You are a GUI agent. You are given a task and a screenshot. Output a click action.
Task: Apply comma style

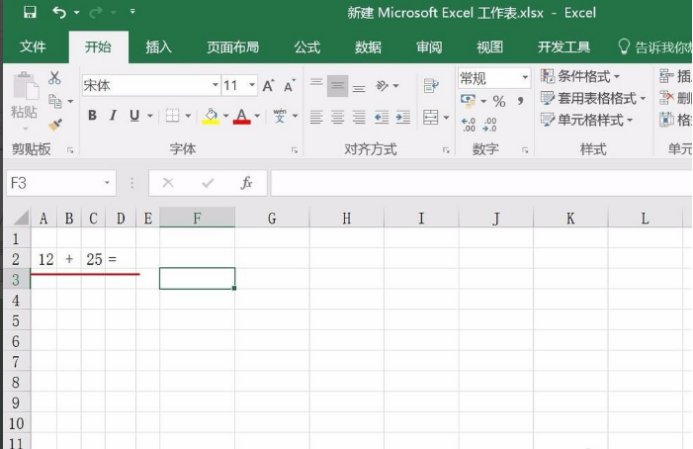coord(521,101)
